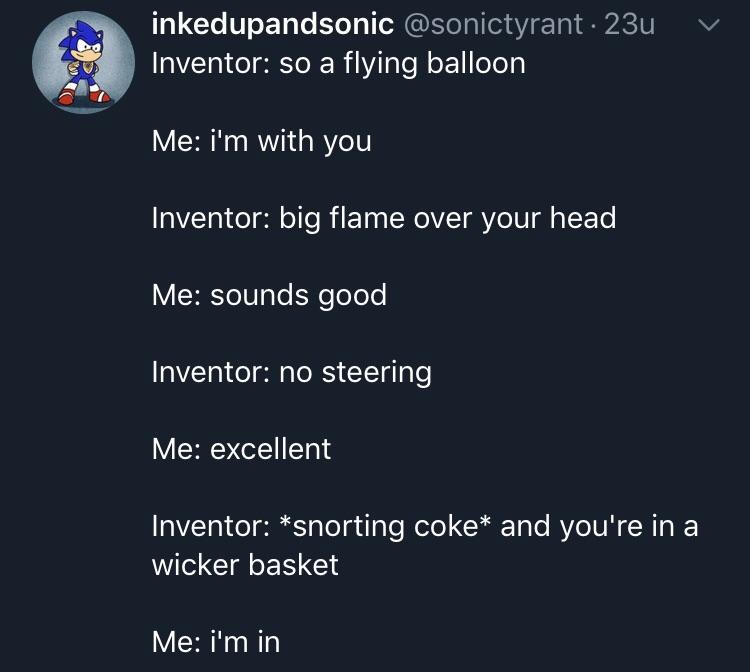Select the final line 'Me: i'm in'
This screenshot has width=750, height=672.
pyautogui.click(x=216, y=642)
